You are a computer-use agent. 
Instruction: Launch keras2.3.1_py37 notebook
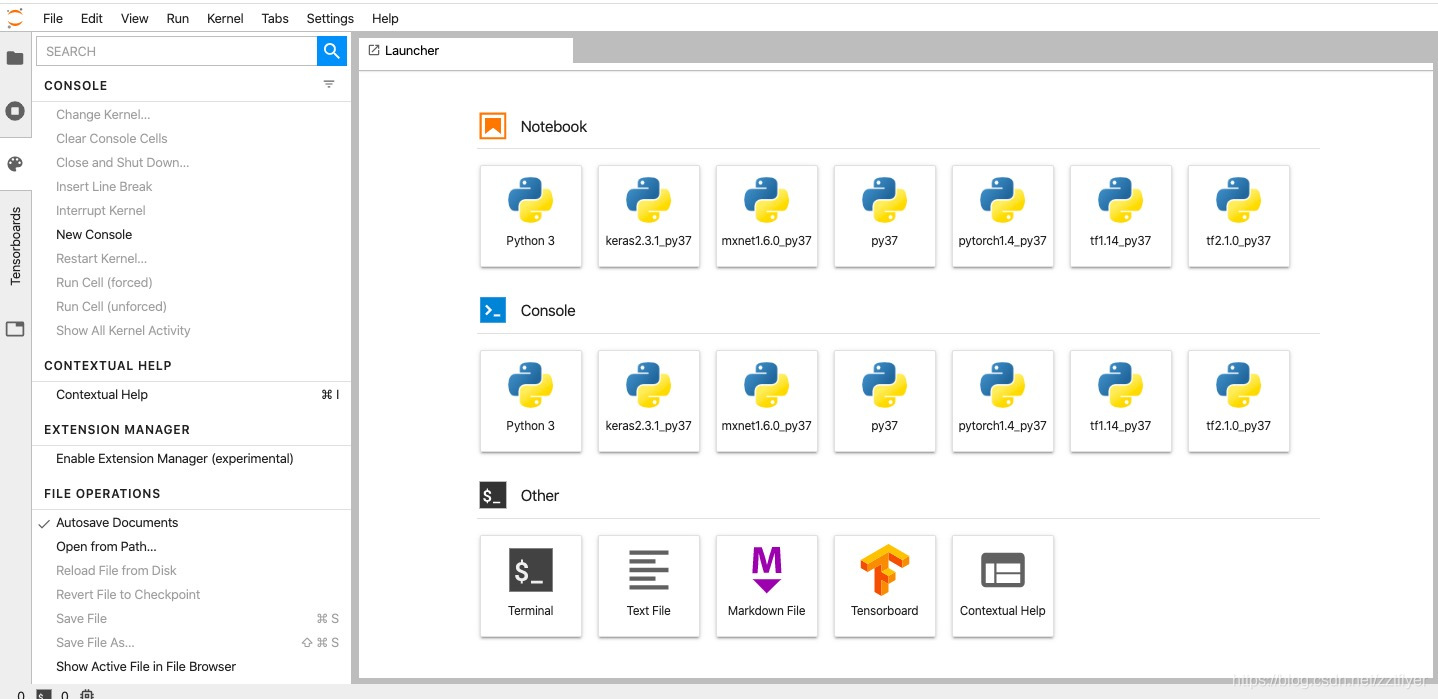(x=649, y=216)
